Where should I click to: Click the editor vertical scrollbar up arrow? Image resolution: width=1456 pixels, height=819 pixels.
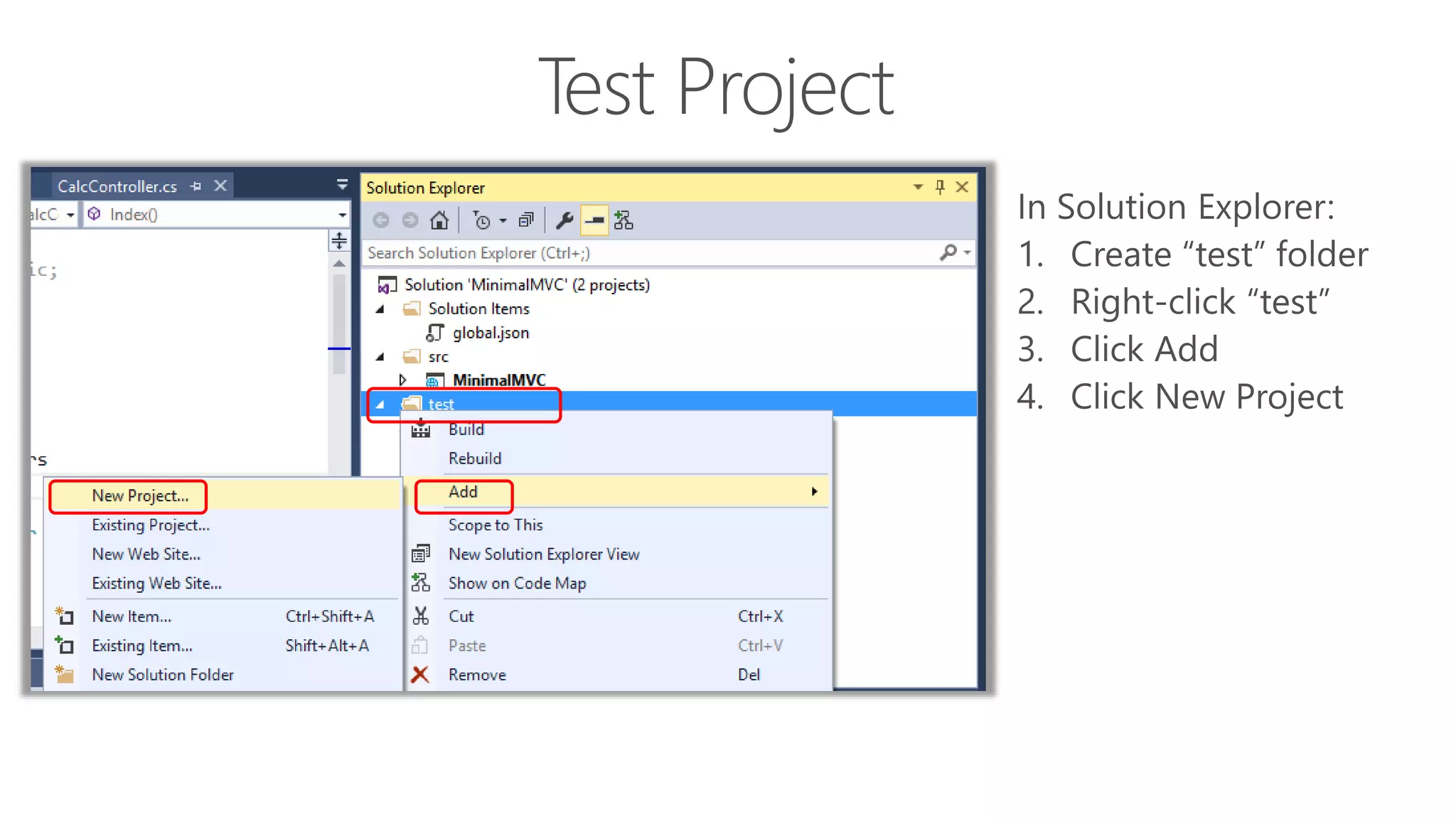tap(339, 264)
